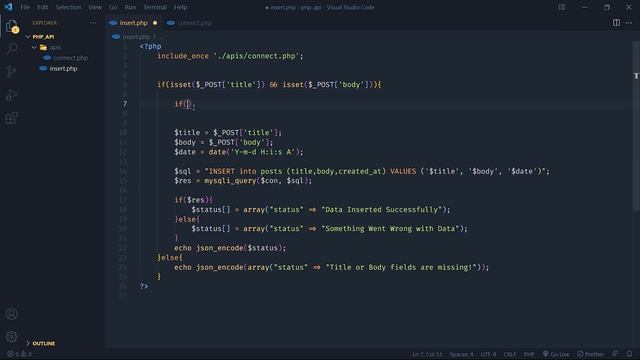Click the '$sql = "INSERT into posts' line
The image size is (640, 360).
(x=362, y=171)
